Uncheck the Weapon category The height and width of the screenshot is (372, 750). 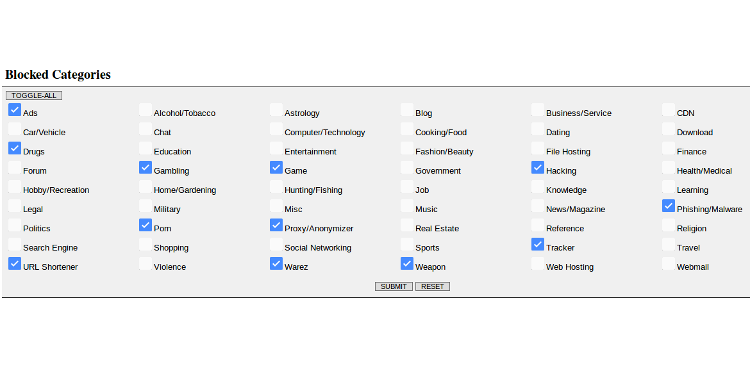[x=407, y=263]
